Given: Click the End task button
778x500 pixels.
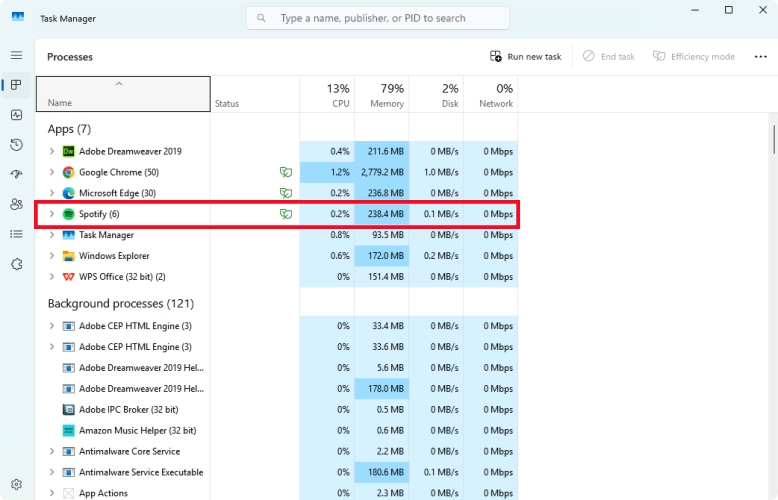Looking at the screenshot, I should 609,57.
